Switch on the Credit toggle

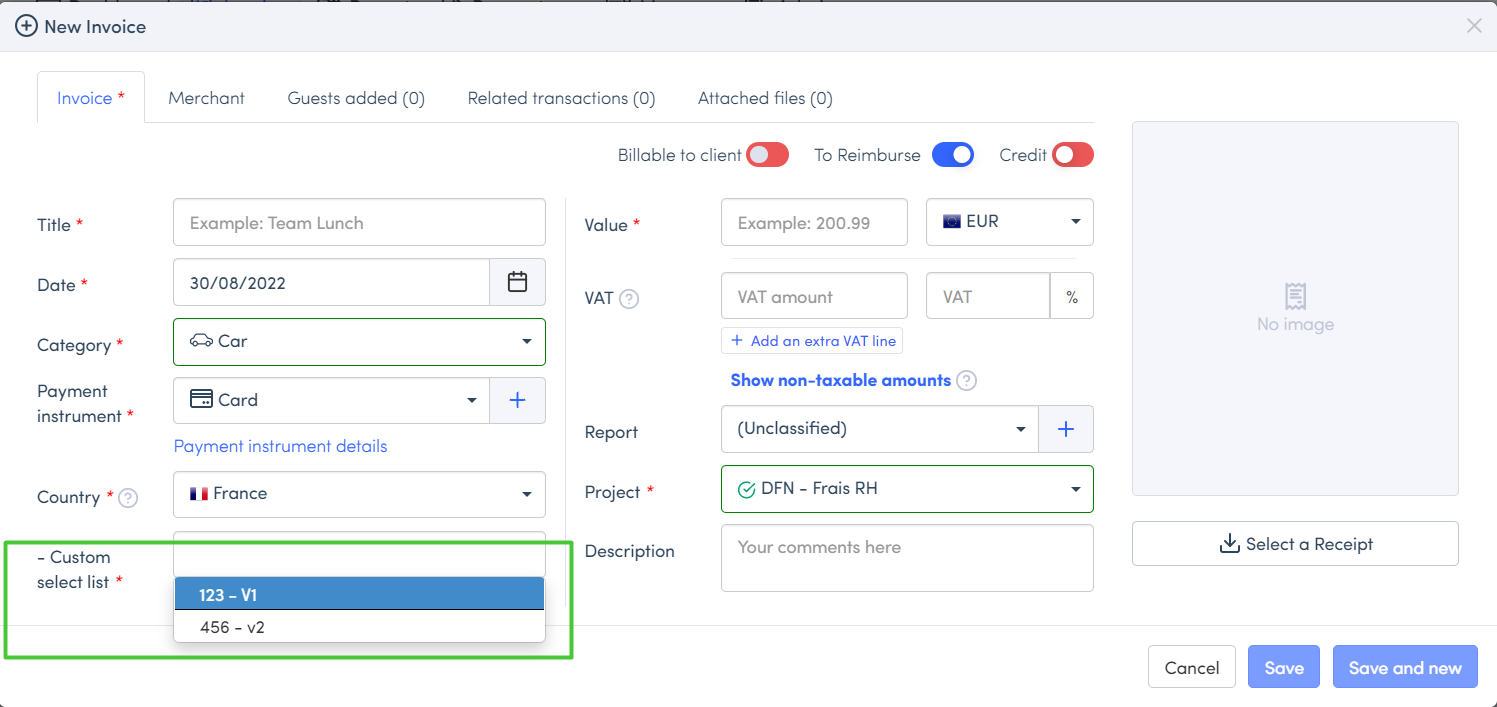pos(1073,155)
